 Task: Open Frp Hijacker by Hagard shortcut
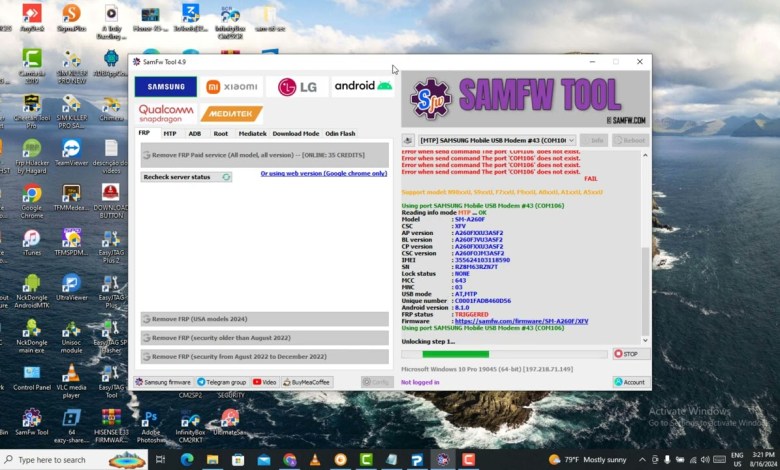[32, 156]
